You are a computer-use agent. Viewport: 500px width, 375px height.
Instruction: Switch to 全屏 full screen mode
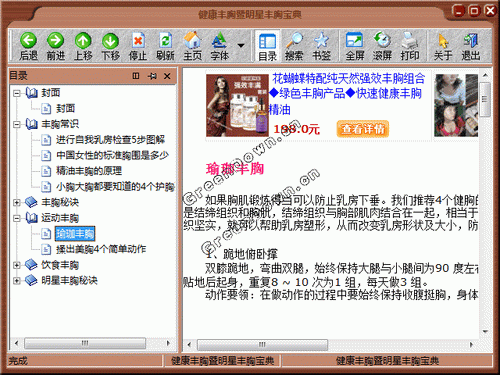coord(354,41)
